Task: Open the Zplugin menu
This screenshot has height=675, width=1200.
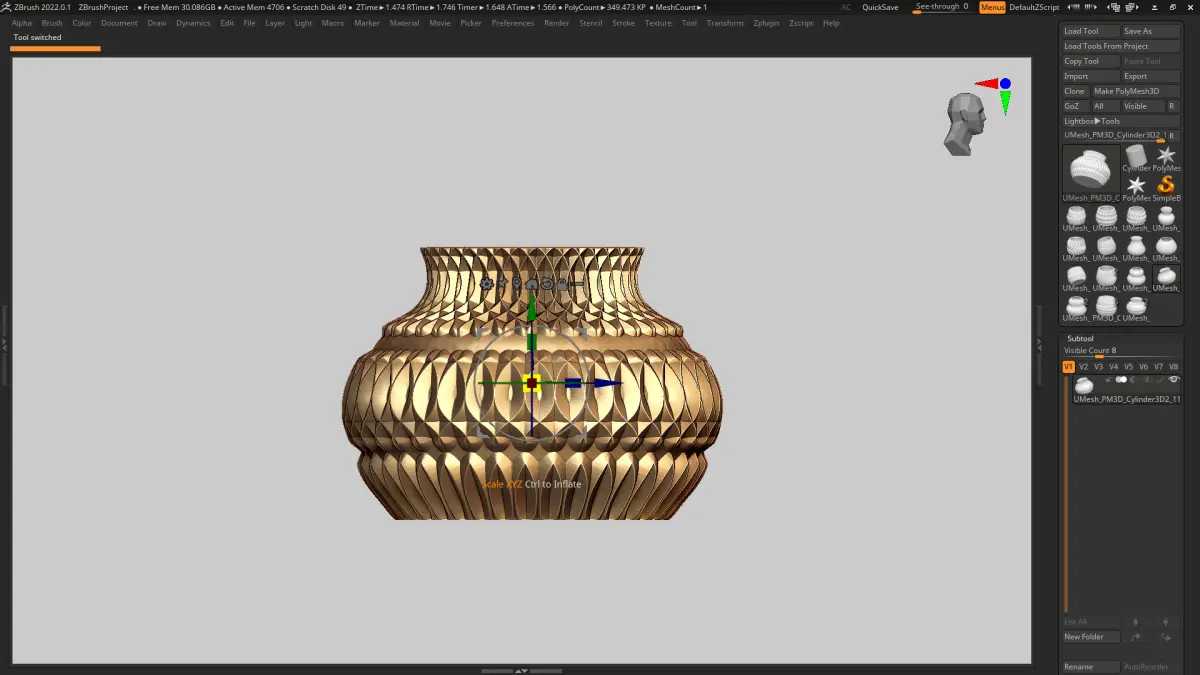Action: [766, 23]
